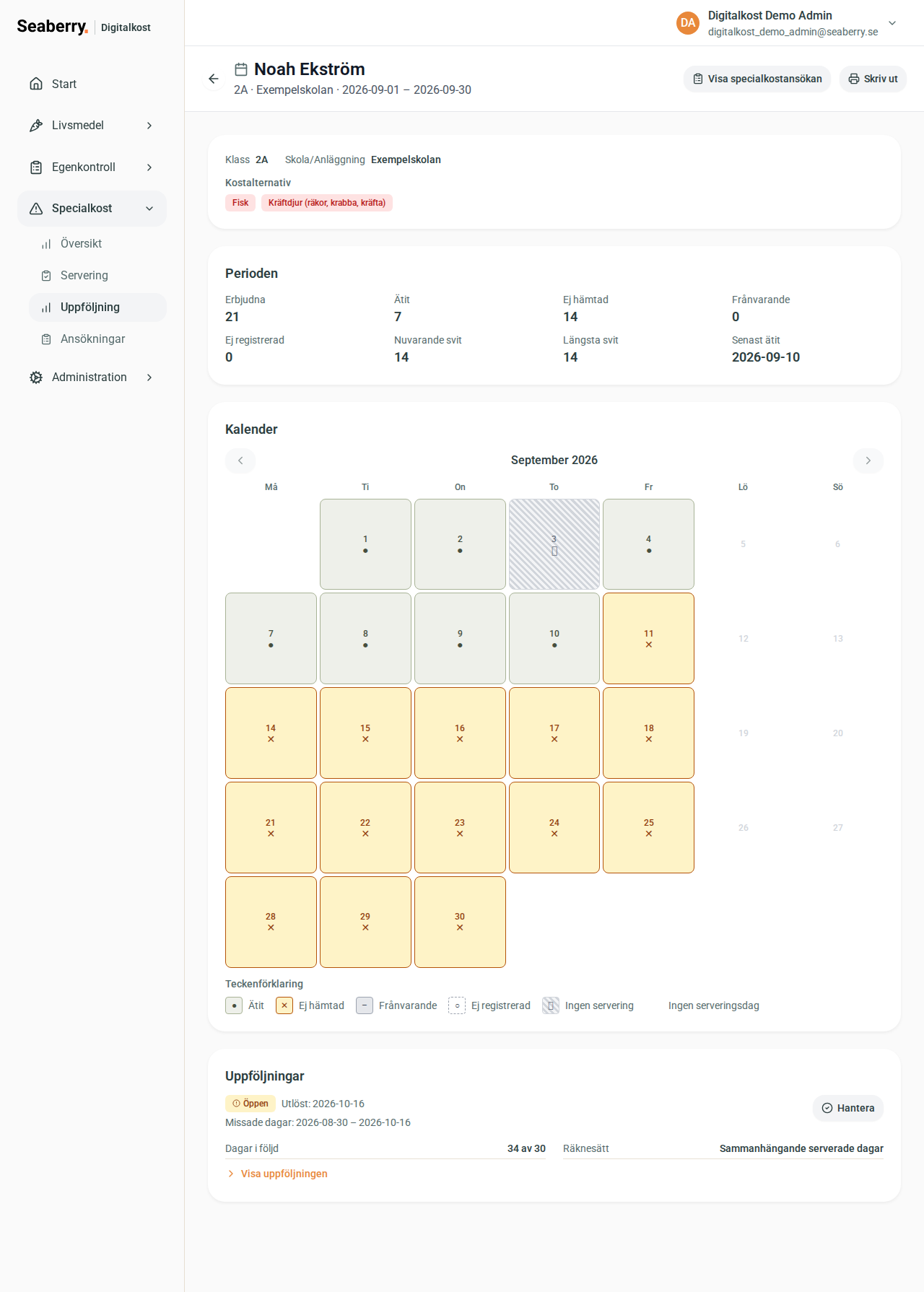Select calendar day 30
The width and height of the screenshot is (924, 1292).
point(460,922)
